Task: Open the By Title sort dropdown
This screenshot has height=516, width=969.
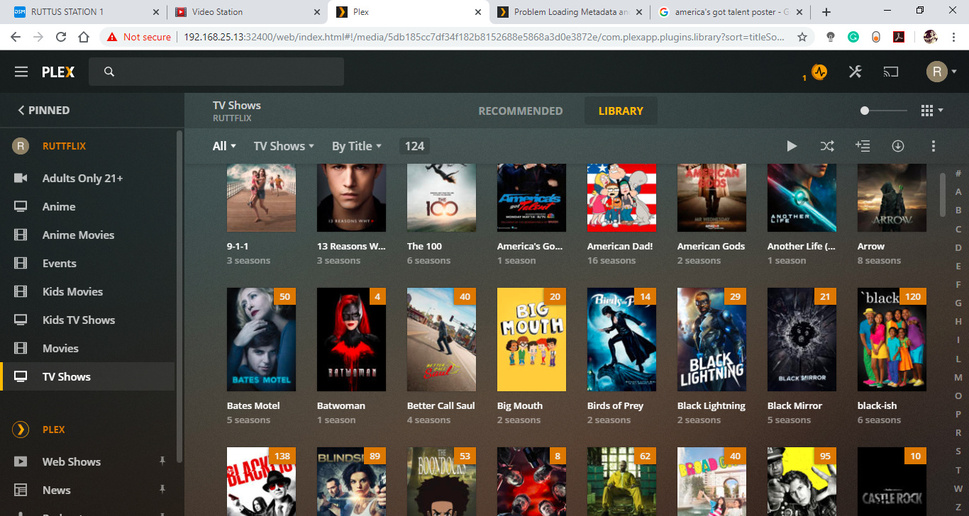Action: (x=357, y=146)
